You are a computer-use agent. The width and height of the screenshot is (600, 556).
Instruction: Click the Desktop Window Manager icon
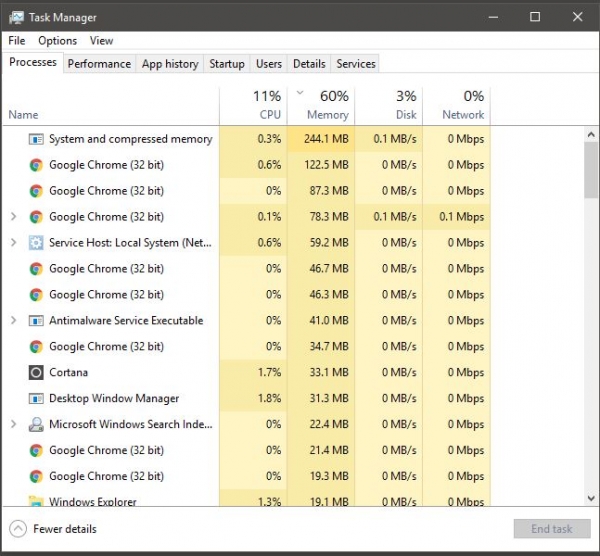36,399
